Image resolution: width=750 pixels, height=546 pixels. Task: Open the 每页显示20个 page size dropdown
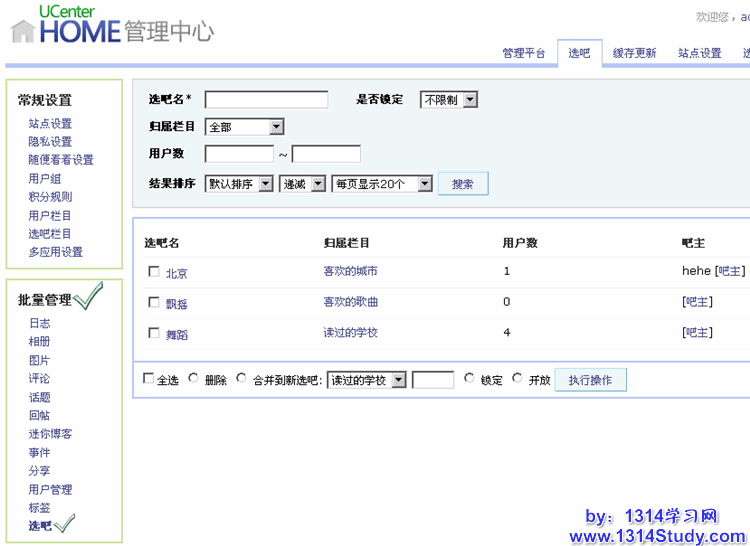382,184
